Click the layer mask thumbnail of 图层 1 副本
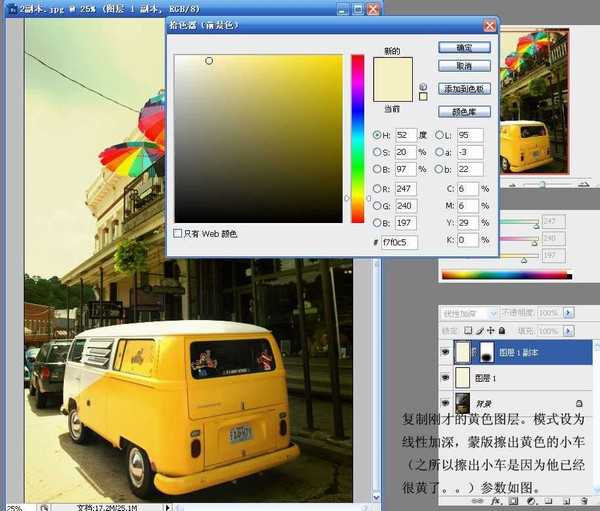This screenshot has height=511, width=600. (x=488, y=351)
